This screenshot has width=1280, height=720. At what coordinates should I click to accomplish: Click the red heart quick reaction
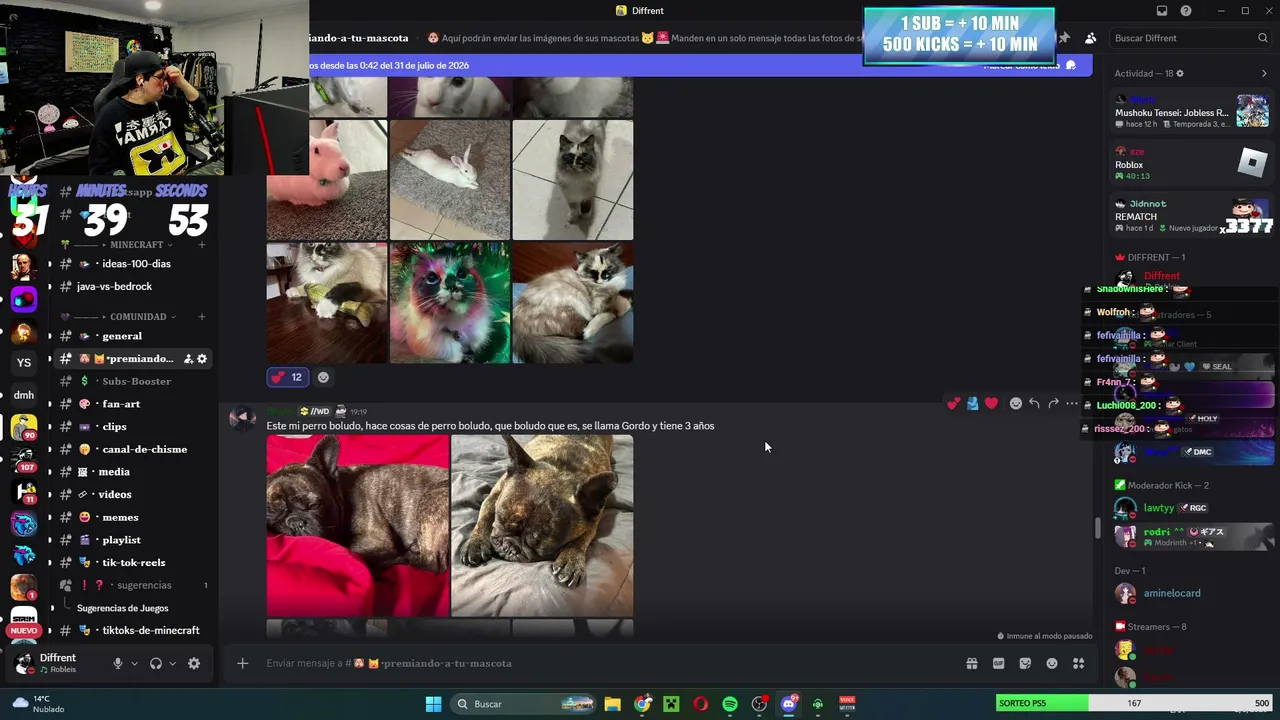[991, 403]
